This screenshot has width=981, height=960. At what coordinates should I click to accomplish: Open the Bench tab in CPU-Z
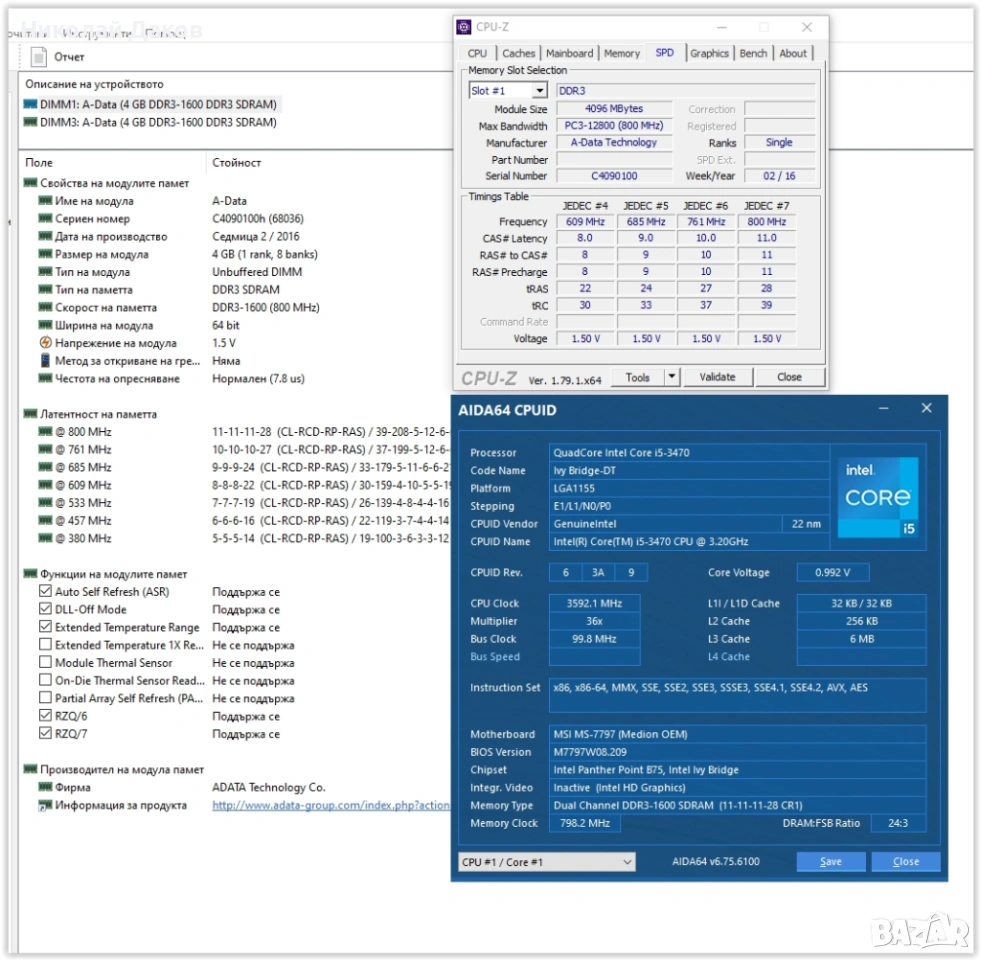point(753,53)
